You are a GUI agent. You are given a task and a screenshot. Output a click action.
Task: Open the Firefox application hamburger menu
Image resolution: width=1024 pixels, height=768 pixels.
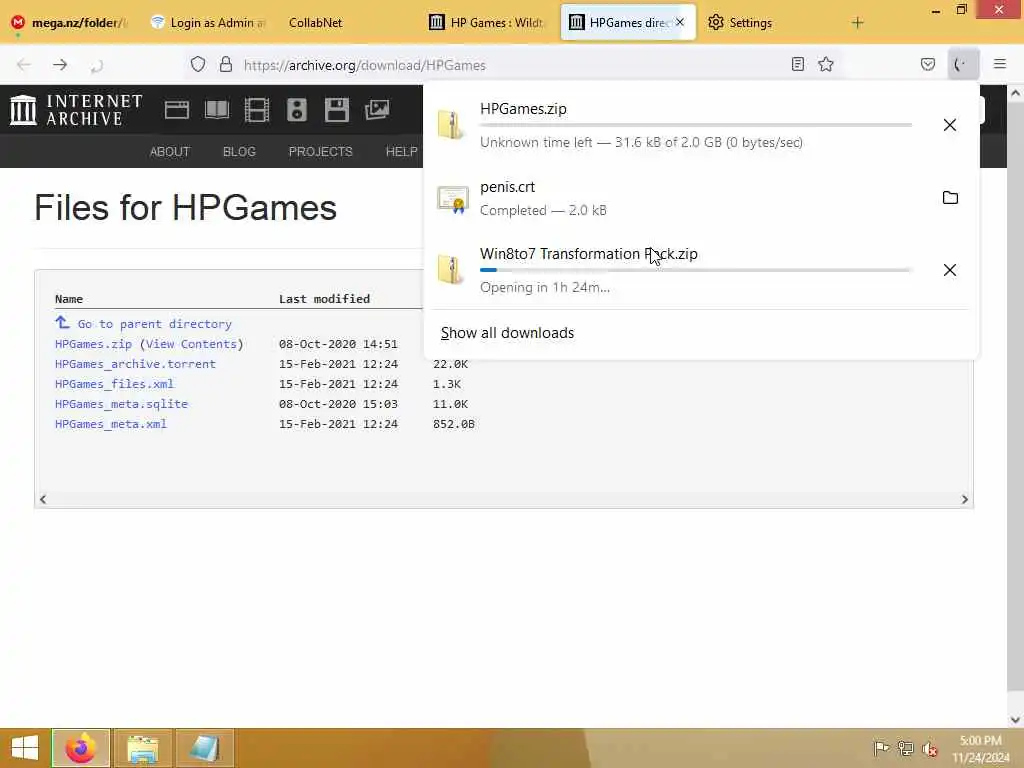click(999, 64)
